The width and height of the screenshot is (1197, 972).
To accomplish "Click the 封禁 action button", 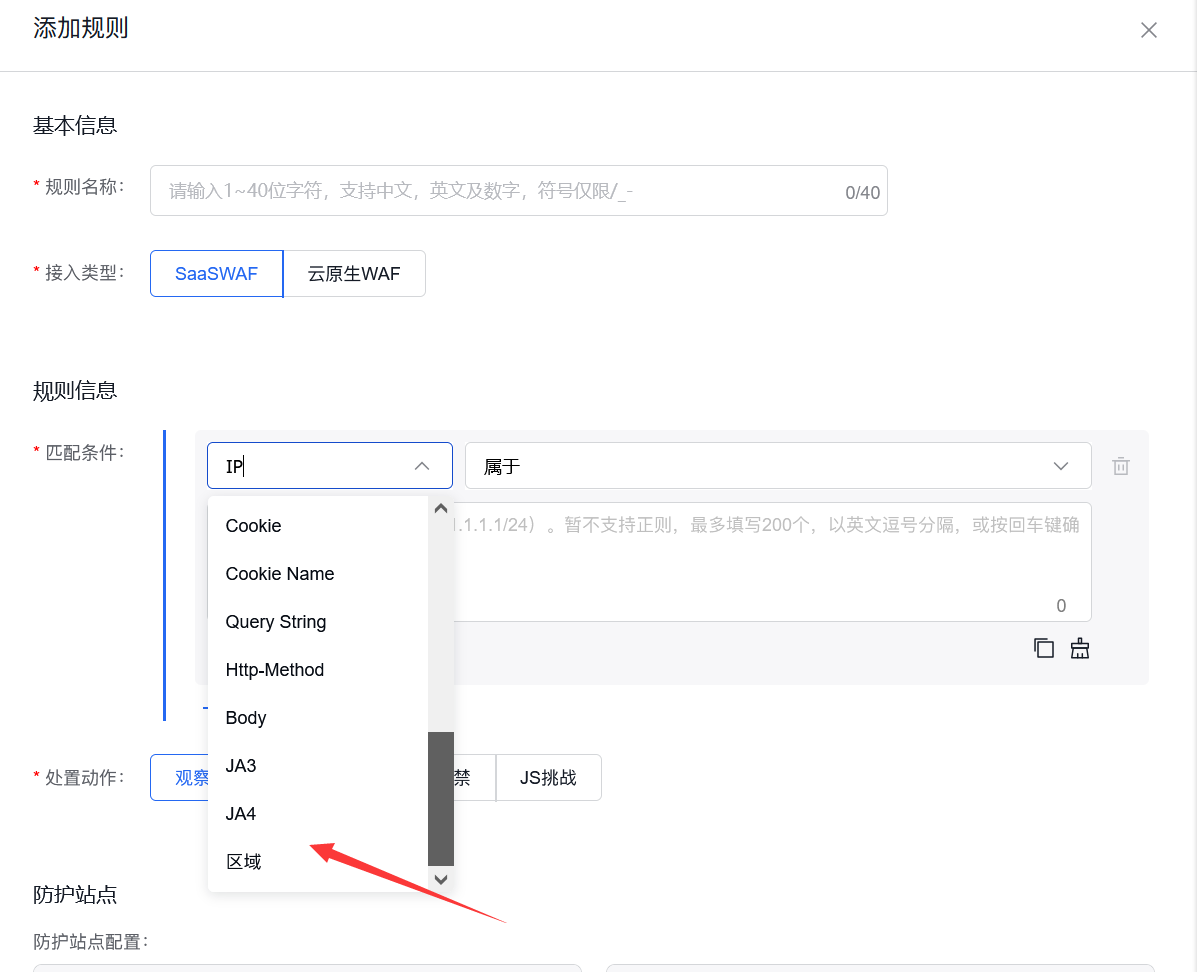I will point(465,777).
